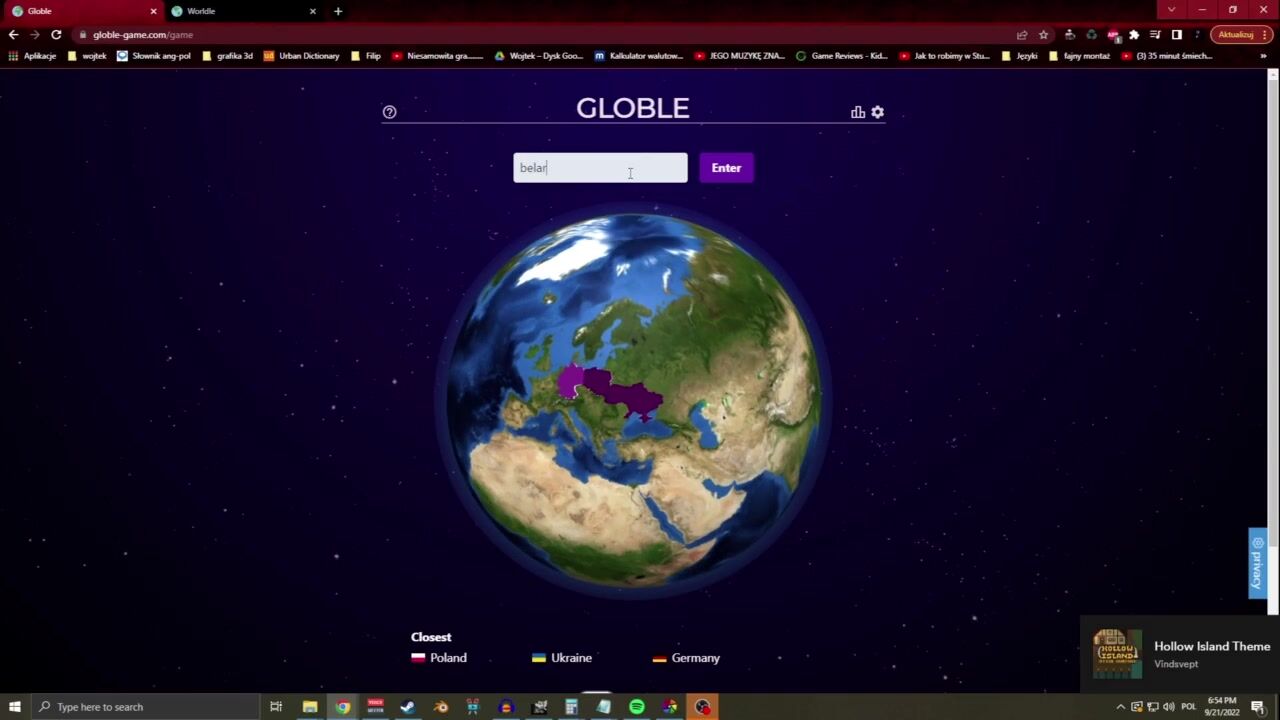Toggle the browser side panel icon
Image resolution: width=1280 pixels, height=720 pixels.
[x=1176, y=35]
